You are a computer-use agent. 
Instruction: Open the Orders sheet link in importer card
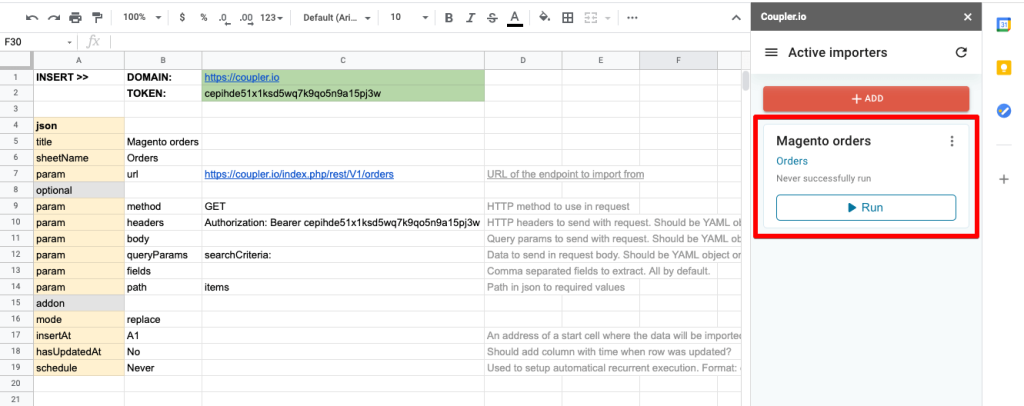(792, 161)
